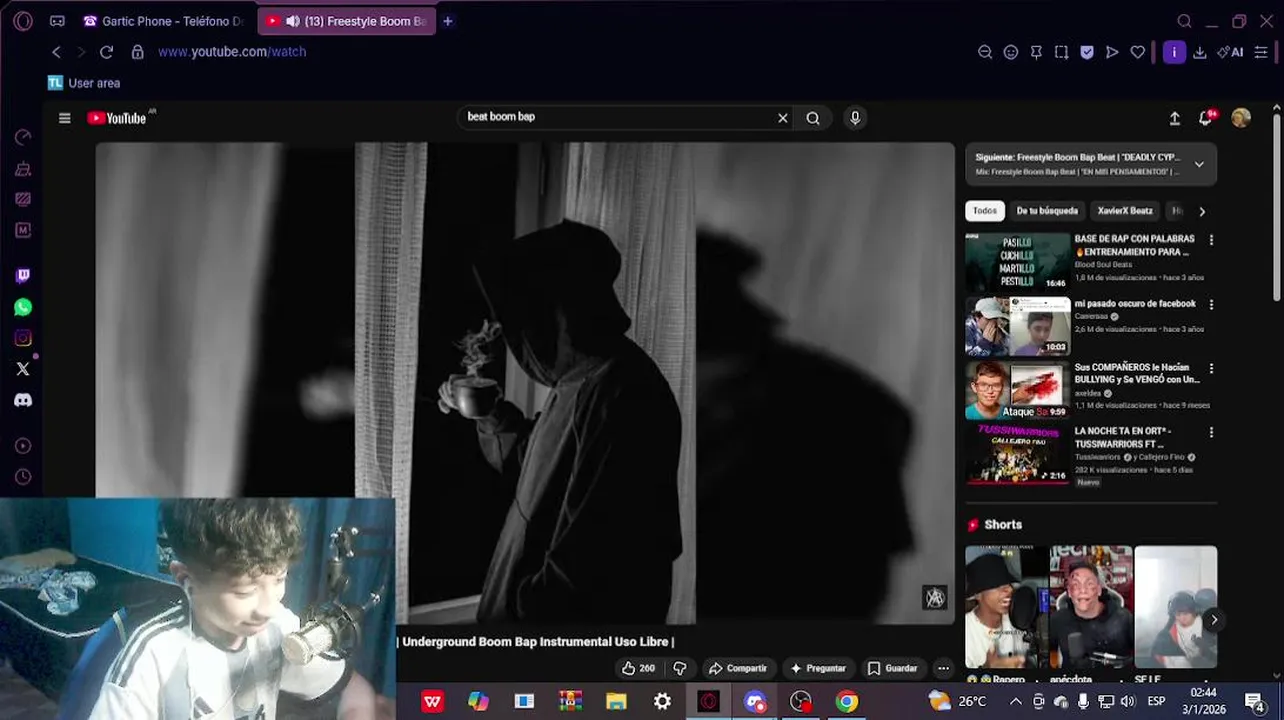Open Windows Settings gear in taskbar
The height and width of the screenshot is (720, 1284).
[663, 702]
